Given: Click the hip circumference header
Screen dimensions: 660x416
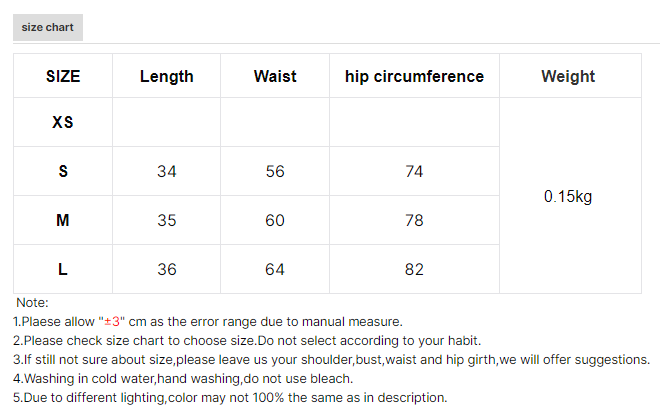Looking at the screenshot, I should (x=414, y=76).
